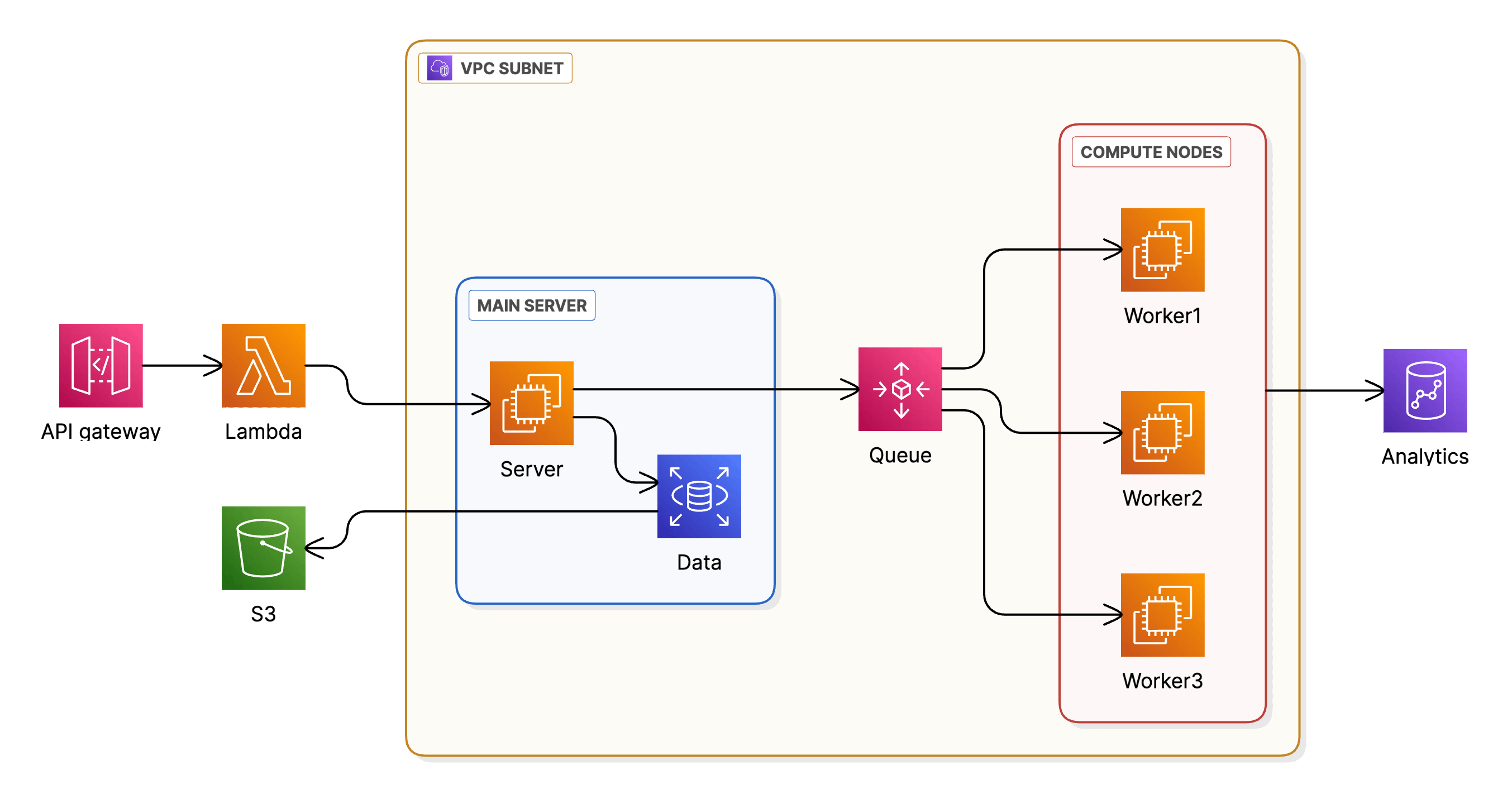This screenshot has width=1512, height=799.
Task: Click the pink Queue icon
Action: [x=900, y=389]
